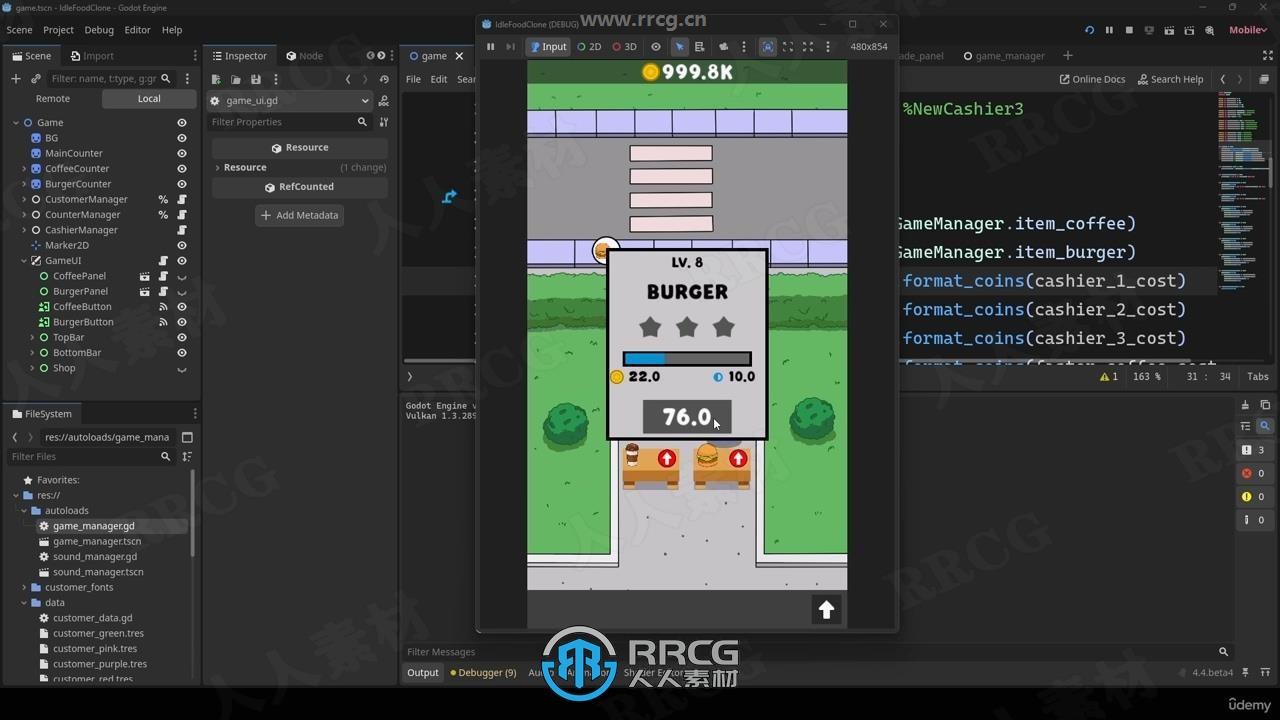This screenshot has height=720, width=1280.
Task: Click the next frame step icon
Action: 510,47
